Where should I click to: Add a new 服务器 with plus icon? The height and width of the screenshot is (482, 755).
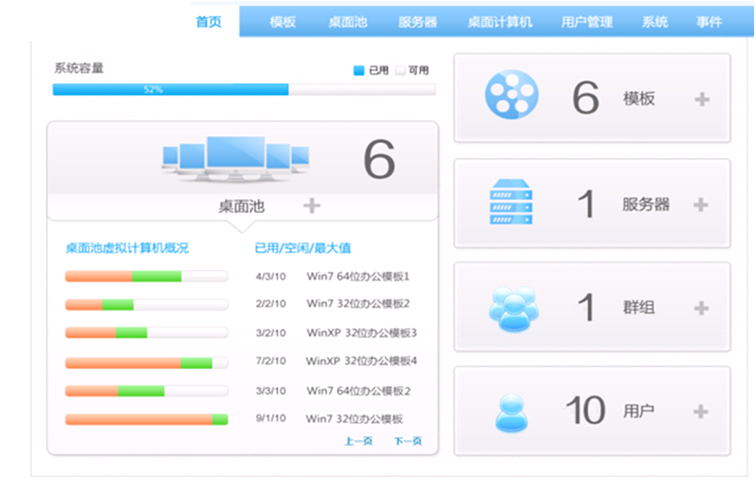pyautogui.click(x=701, y=204)
